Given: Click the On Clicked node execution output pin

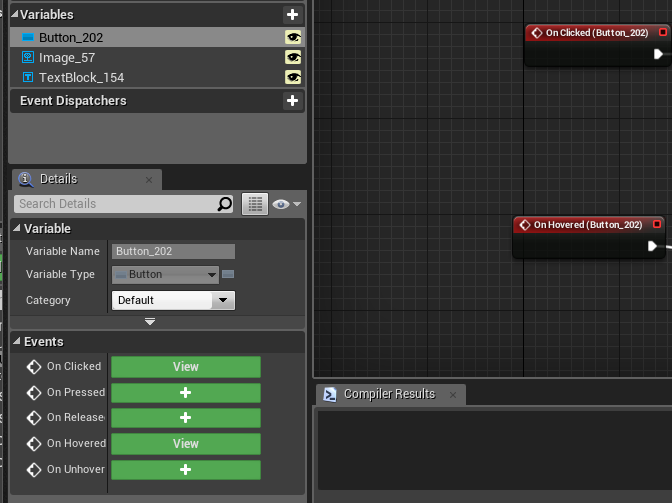Looking at the screenshot, I should coord(658,54).
